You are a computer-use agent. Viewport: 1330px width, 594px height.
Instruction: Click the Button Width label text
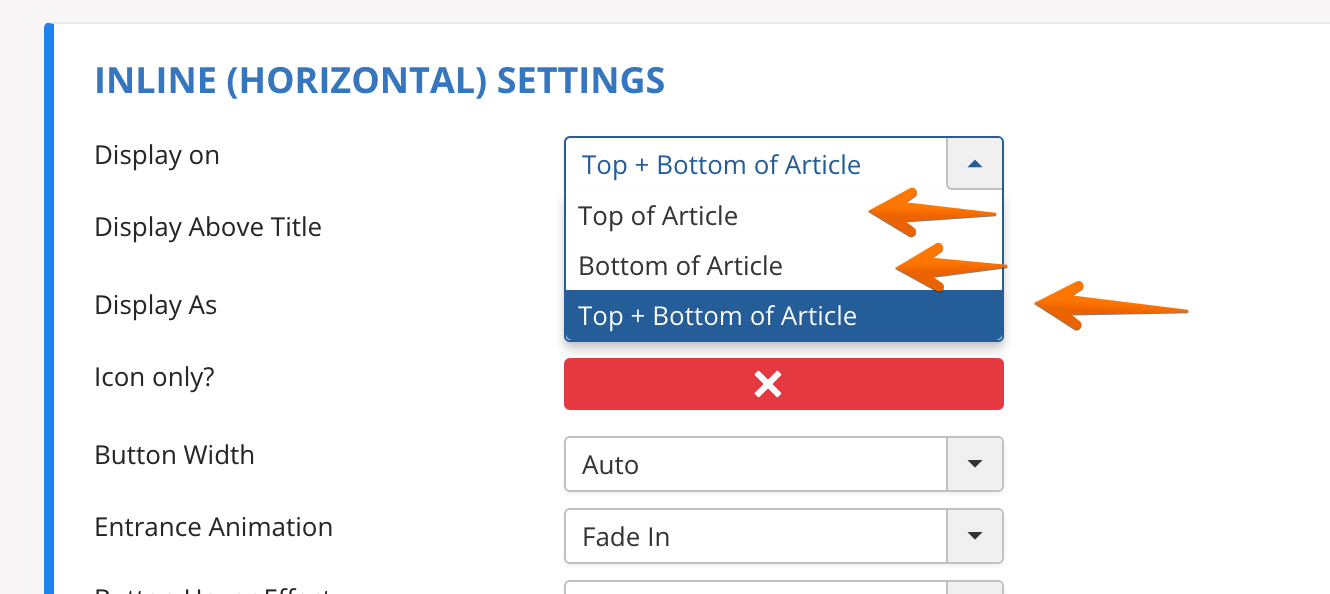coord(174,455)
